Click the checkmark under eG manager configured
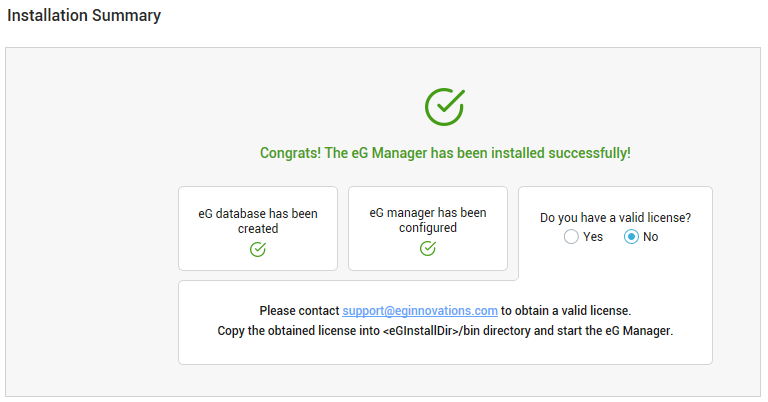 (428, 248)
